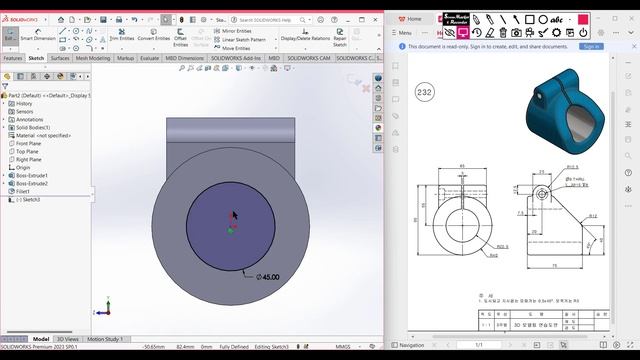Viewport: 640px width, 360px height.
Task: Open the dropdown under Smart Dimension
Action: pyautogui.click(x=38, y=48)
